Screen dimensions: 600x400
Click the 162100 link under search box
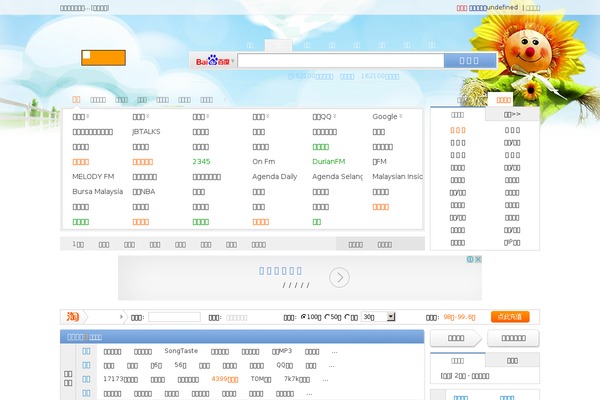tap(380, 76)
